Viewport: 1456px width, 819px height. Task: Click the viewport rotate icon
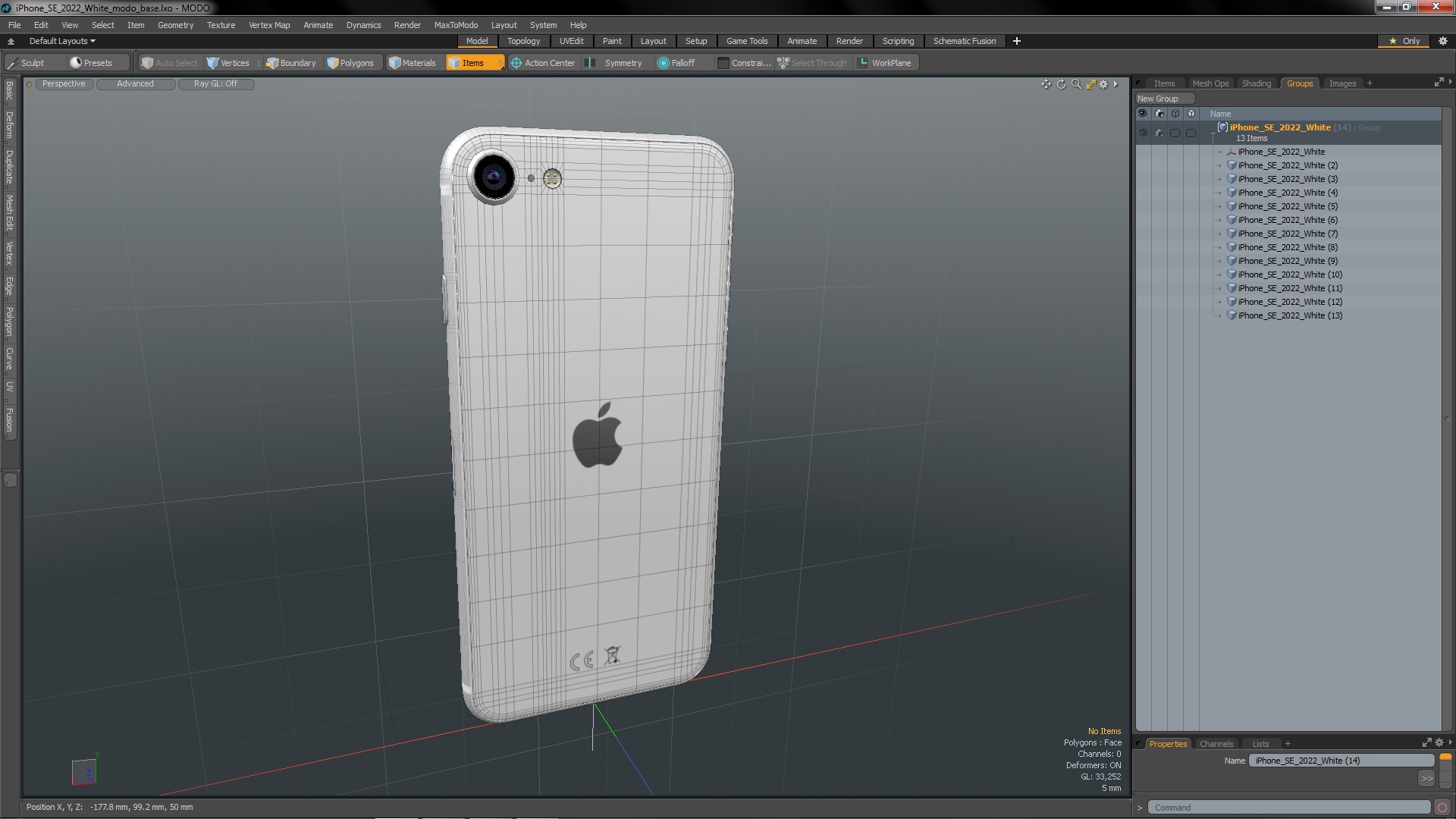click(1061, 84)
